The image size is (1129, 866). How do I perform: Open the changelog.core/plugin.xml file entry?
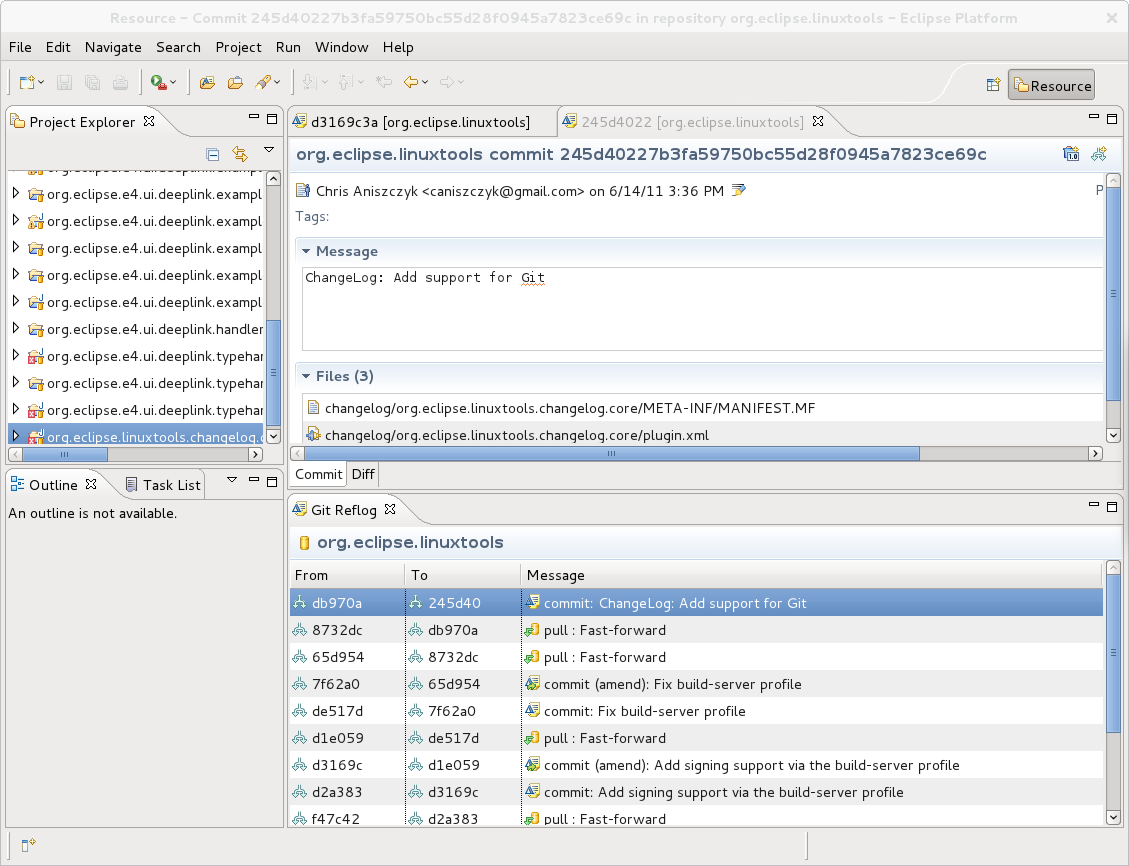[516, 435]
